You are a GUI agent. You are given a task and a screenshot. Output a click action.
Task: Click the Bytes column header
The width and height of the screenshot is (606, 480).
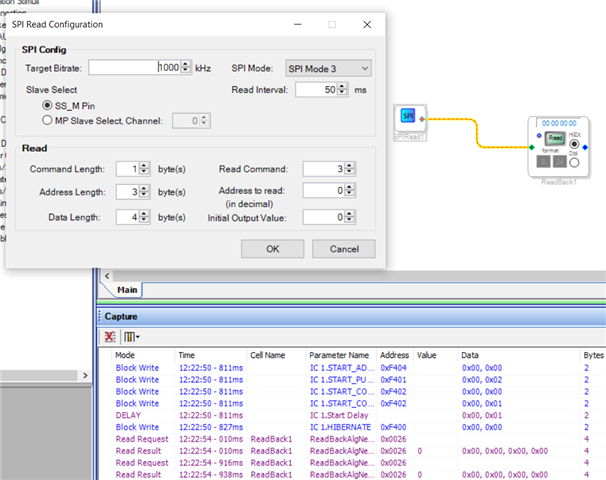point(593,355)
